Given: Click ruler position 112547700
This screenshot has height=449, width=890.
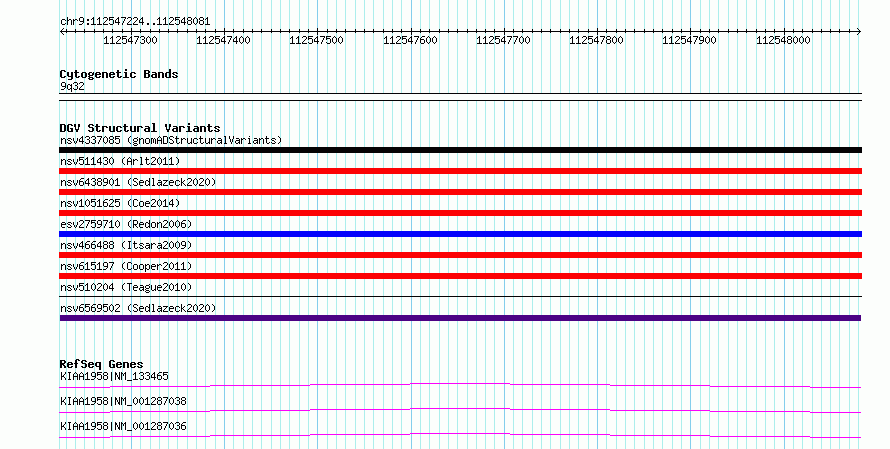Looking at the screenshot, I should (x=503, y=40).
